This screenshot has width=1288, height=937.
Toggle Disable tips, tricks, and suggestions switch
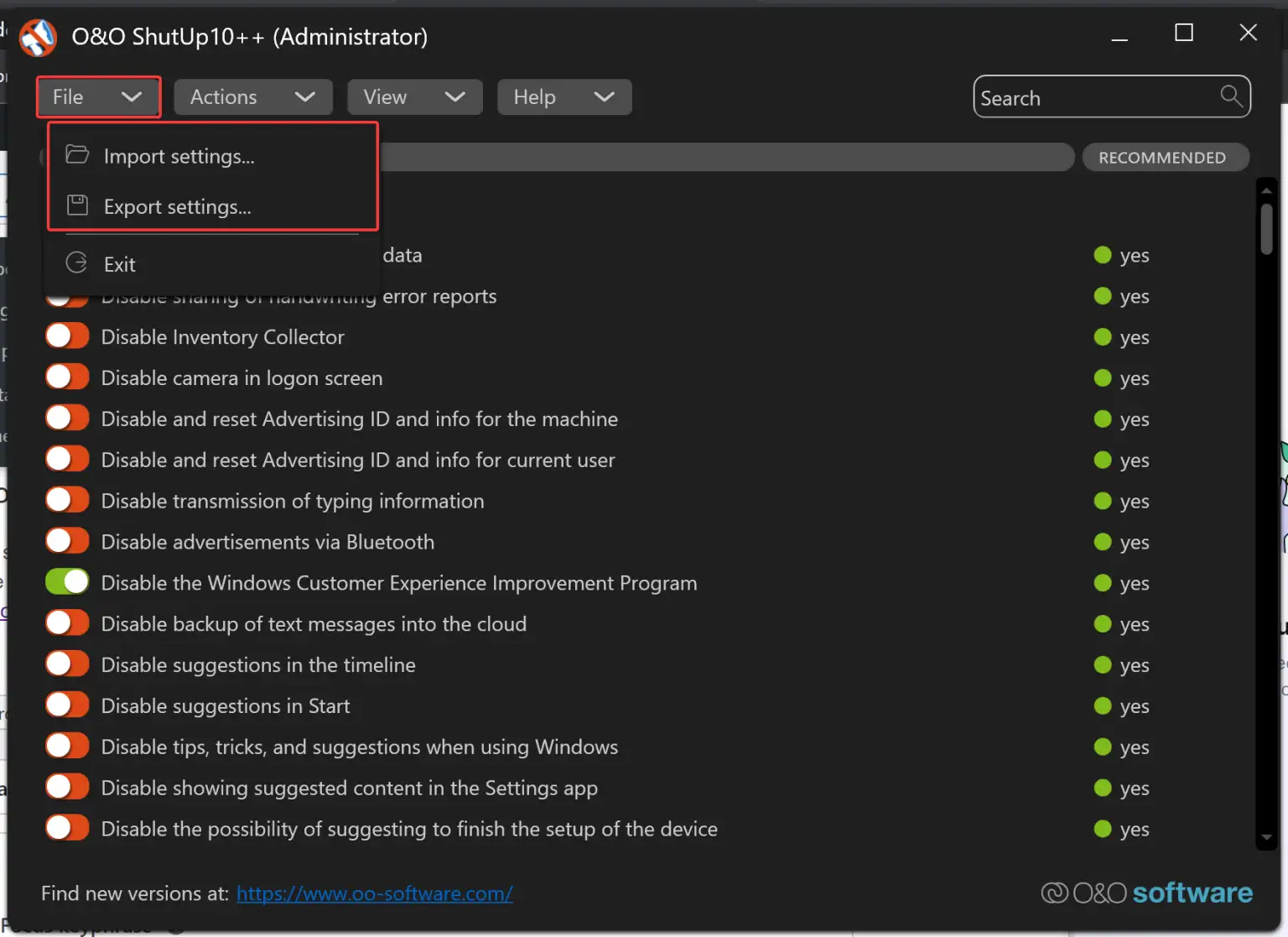pyautogui.click(x=67, y=747)
